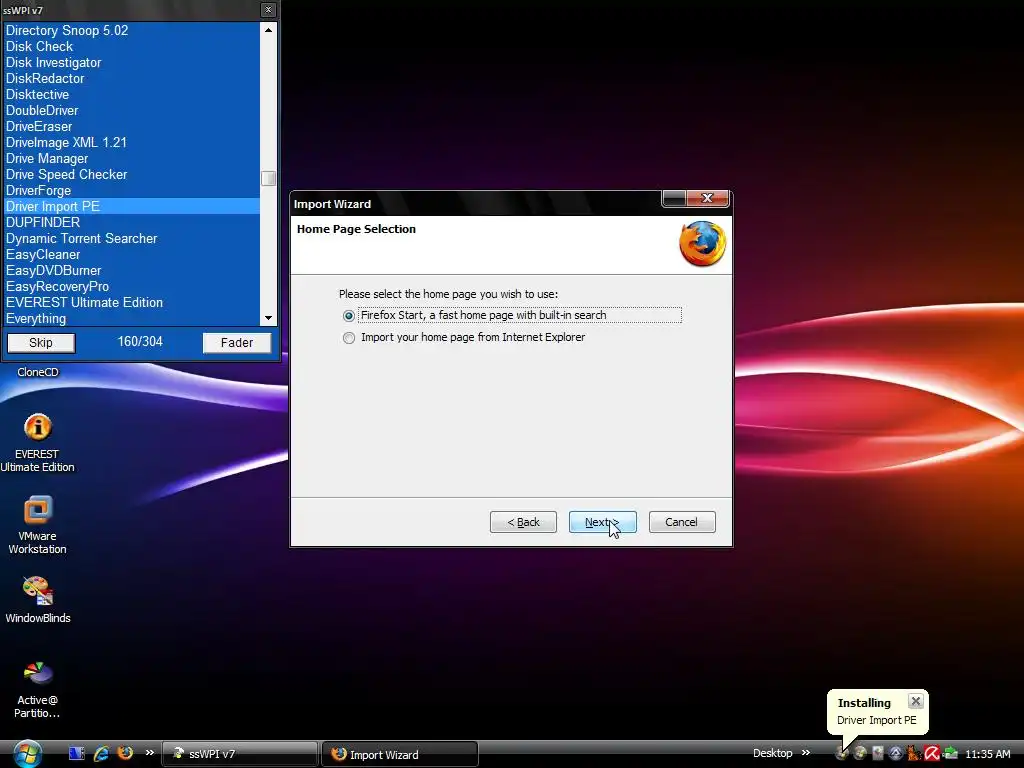Click Skip button in ssWPI
The height and width of the screenshot is (768, 1024).
(40, 343)
